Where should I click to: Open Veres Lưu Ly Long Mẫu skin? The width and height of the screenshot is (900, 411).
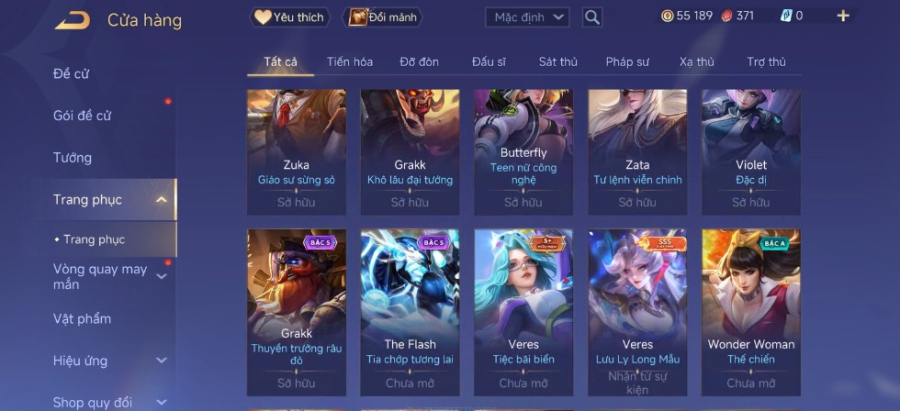637,312
